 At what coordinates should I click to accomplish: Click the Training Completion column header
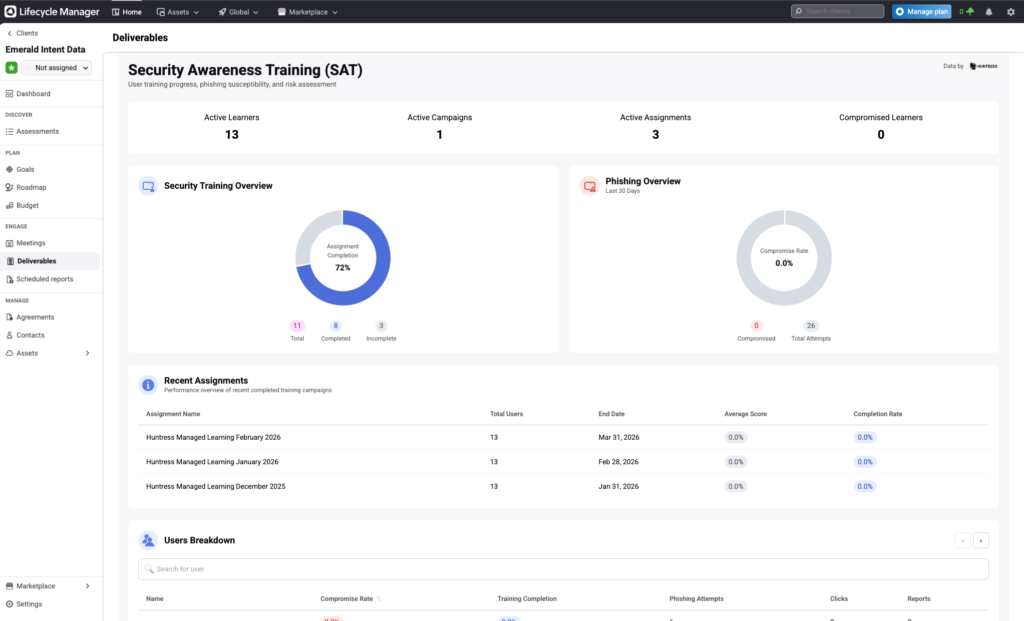tap(527, 599)
